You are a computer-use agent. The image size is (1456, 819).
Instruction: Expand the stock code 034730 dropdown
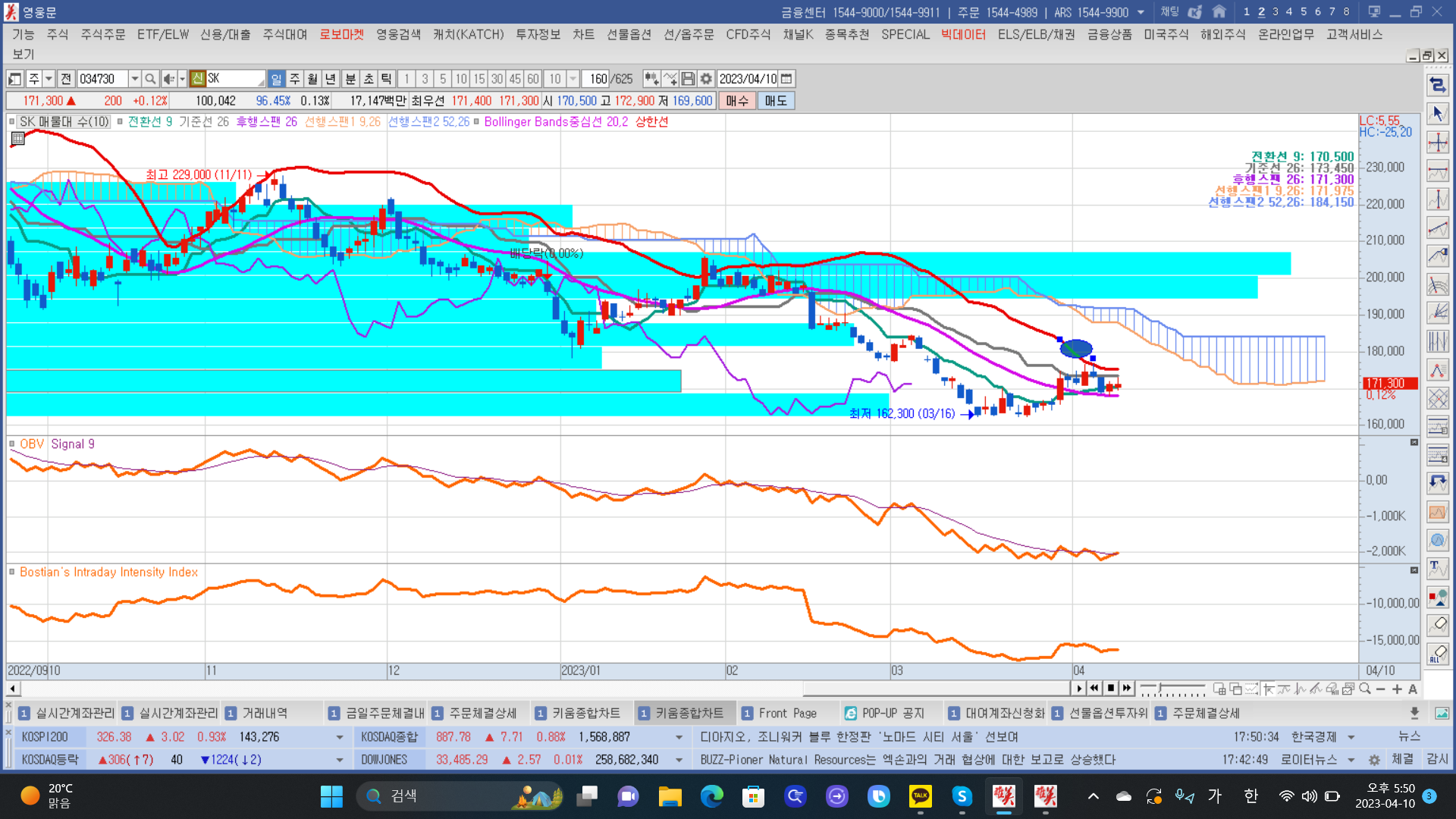click(134, 79)
